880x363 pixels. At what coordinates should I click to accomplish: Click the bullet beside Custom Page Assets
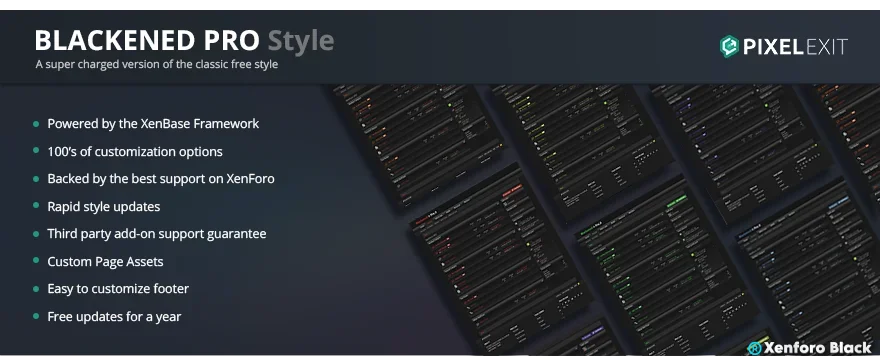[x=36, y=261]
